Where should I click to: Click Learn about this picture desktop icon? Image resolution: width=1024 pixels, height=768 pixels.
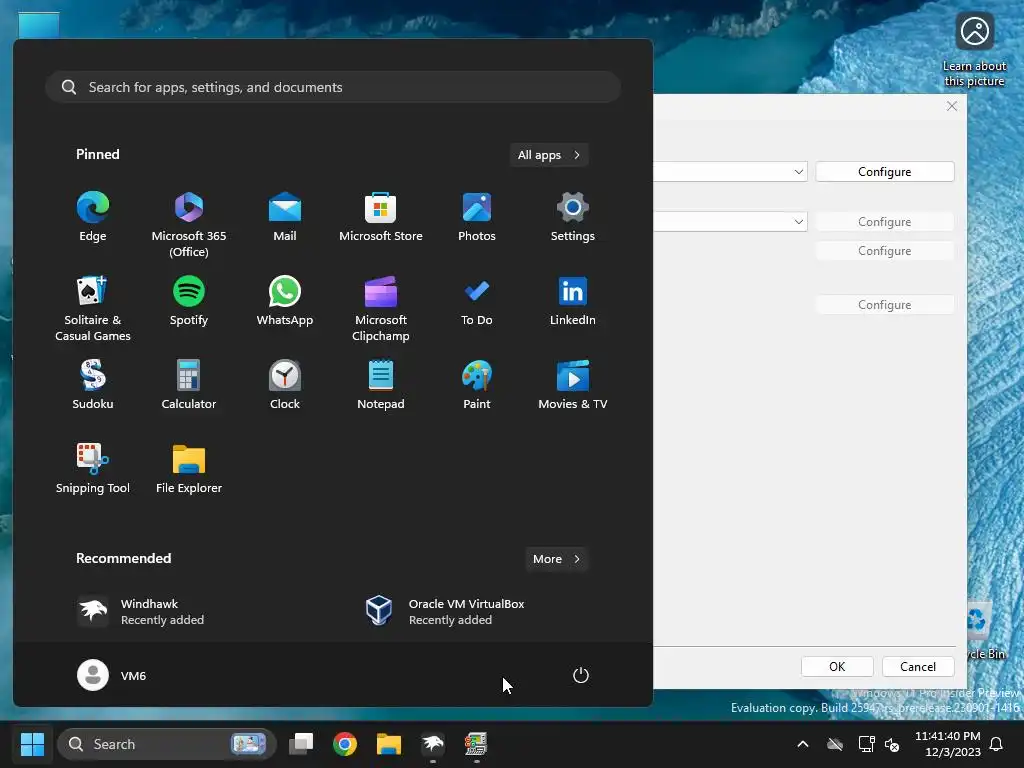(974, 50)
